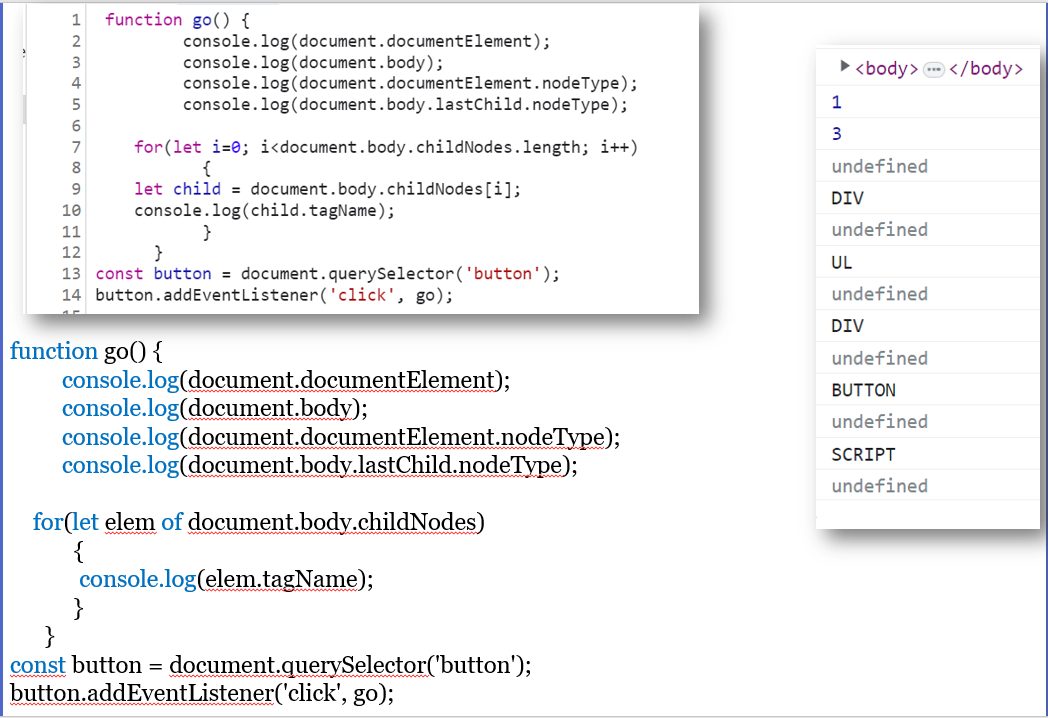This screenshot has width=1048, height=718.
Task: Select console output value 3
Action: point(837,134)
